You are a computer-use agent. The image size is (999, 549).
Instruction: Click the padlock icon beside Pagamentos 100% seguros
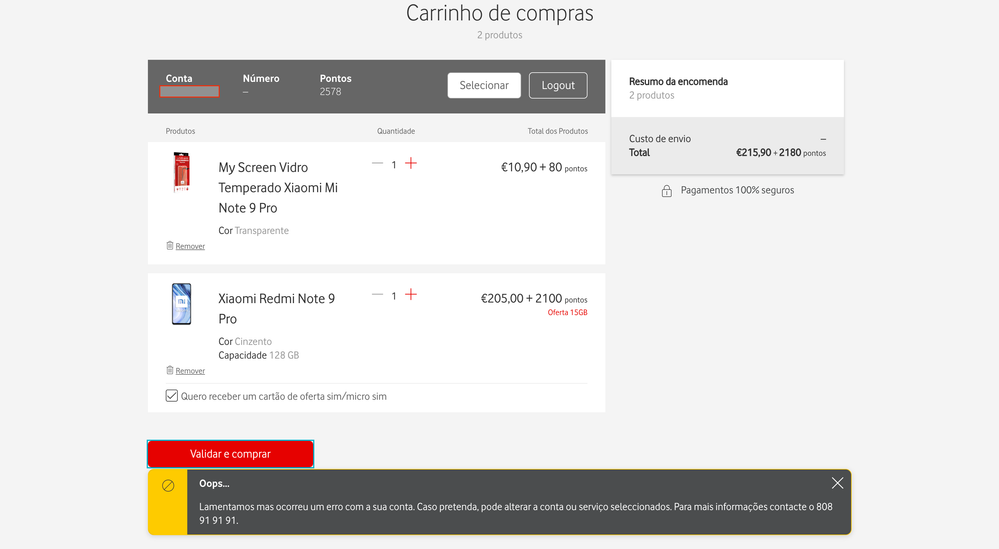[667, 191]
